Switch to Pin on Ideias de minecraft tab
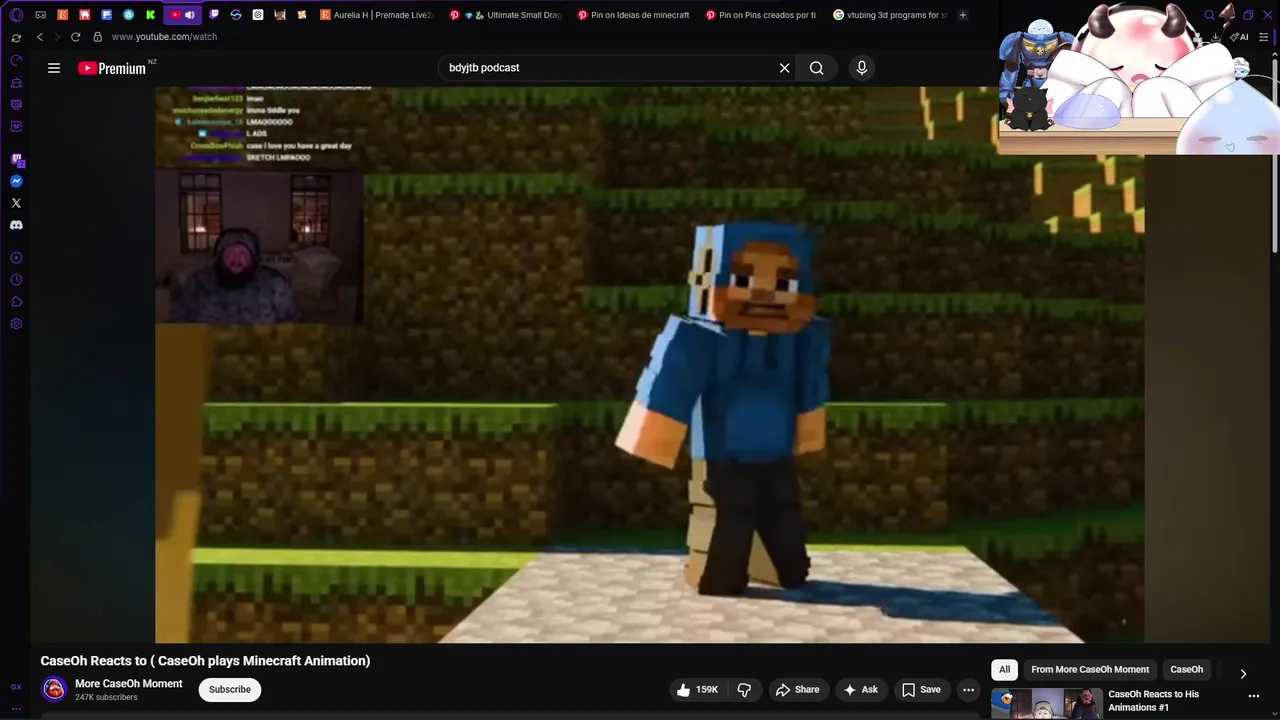Screen dimensions: 1280x720 634,15
